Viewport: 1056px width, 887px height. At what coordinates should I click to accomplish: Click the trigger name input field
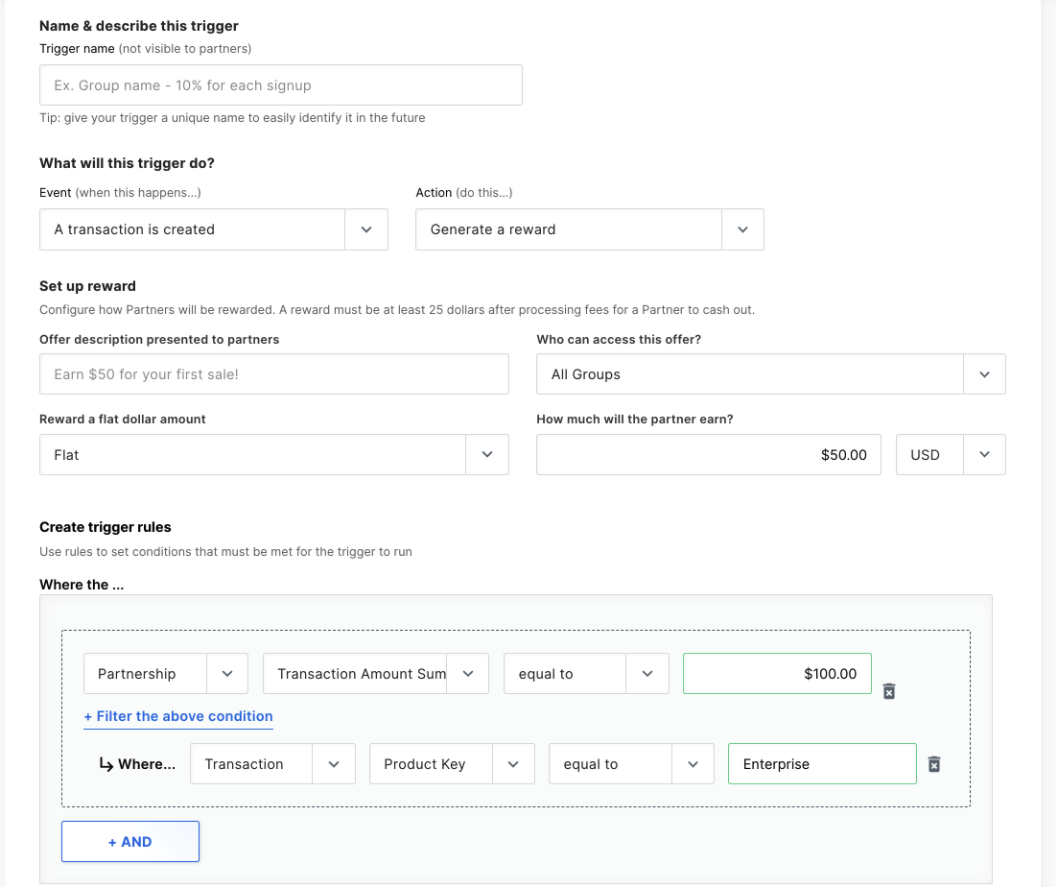pos(280,84)
